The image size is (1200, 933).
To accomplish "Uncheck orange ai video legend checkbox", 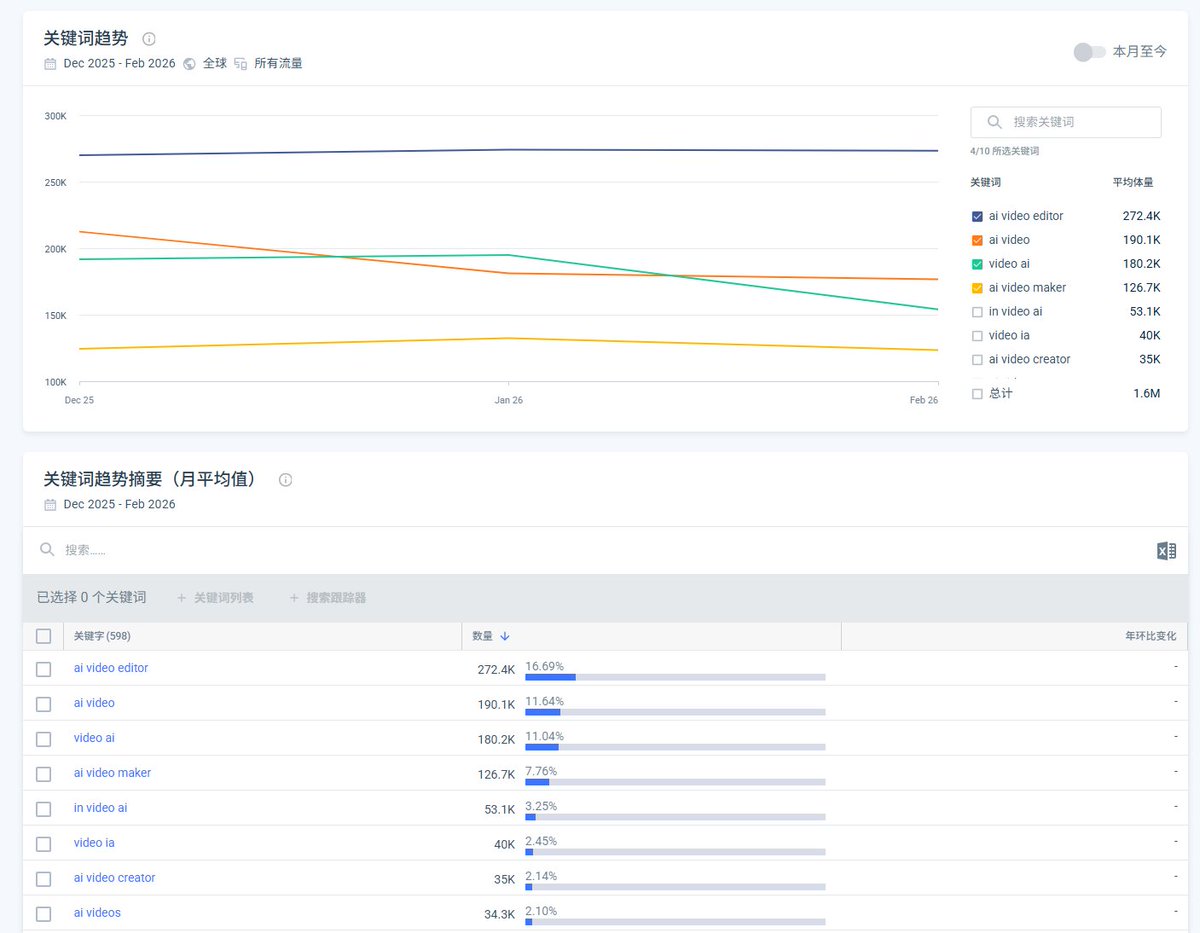I will click(x=977, y=240).
